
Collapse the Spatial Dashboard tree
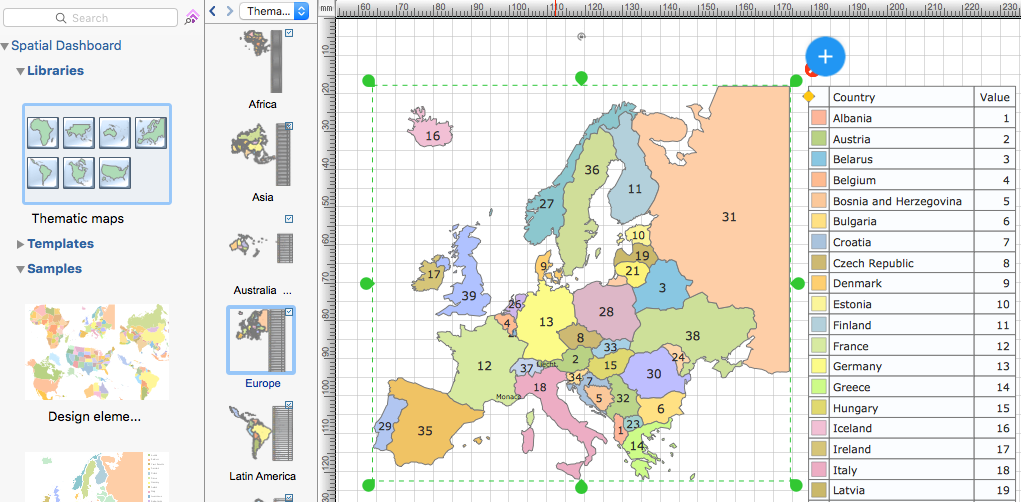point(5,46)
